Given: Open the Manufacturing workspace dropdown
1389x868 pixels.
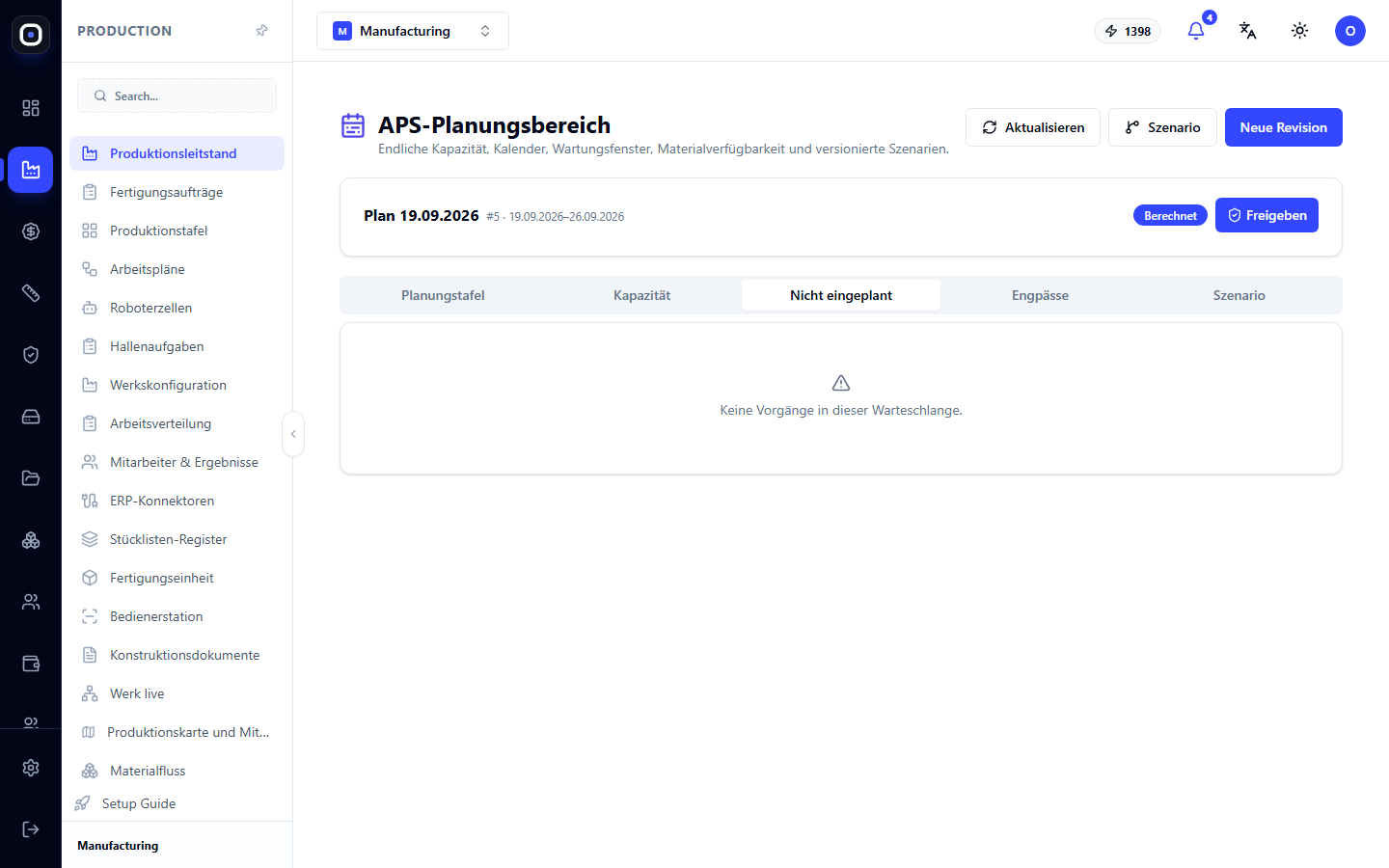Looking at the screenshot, I should tap(413, 31).
